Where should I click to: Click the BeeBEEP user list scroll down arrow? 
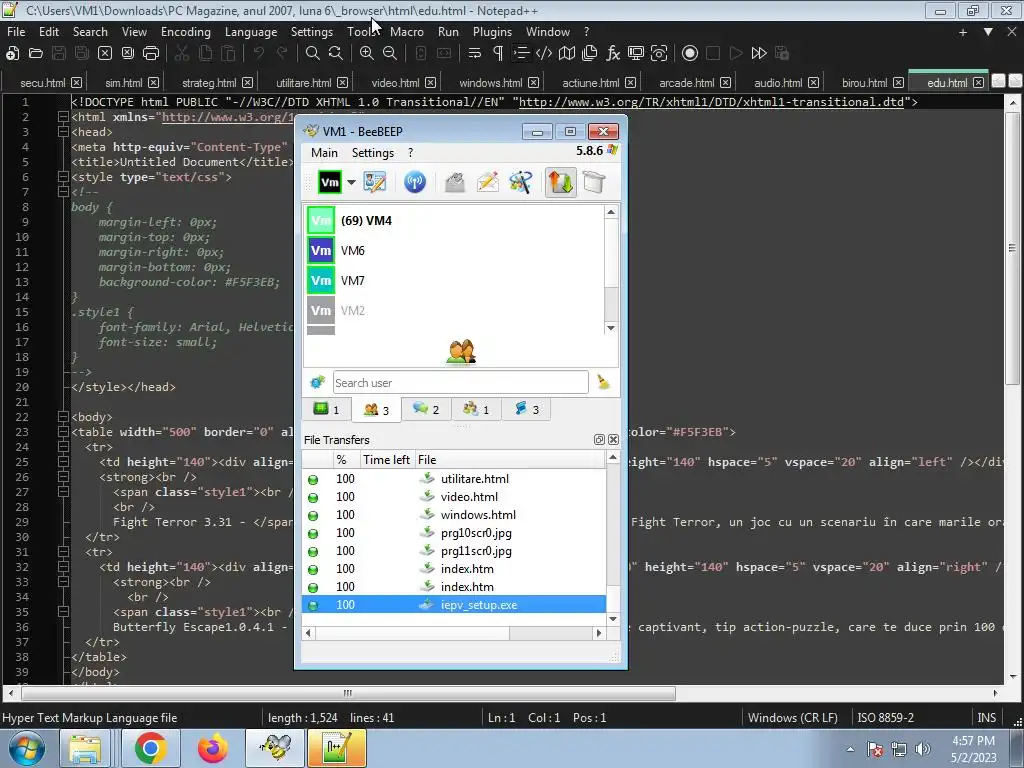pyautogui.click(x=611, y=328)
